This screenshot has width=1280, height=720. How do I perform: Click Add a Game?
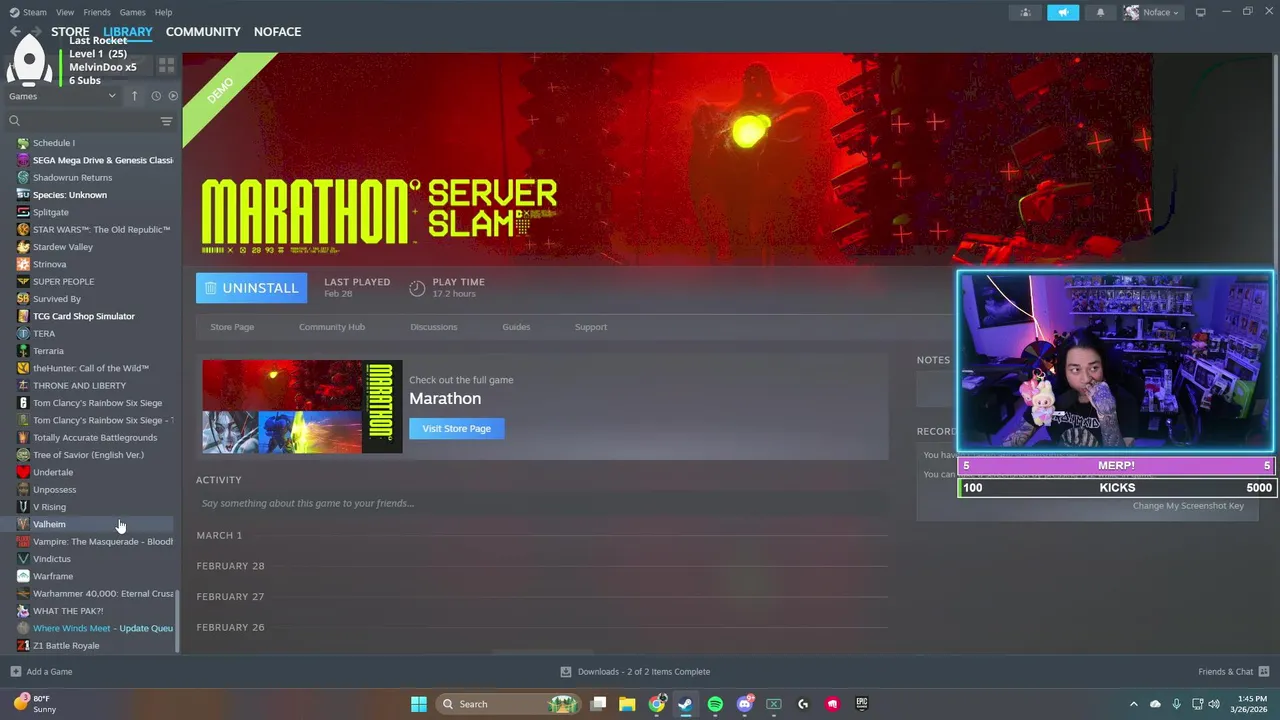point(41,672)
